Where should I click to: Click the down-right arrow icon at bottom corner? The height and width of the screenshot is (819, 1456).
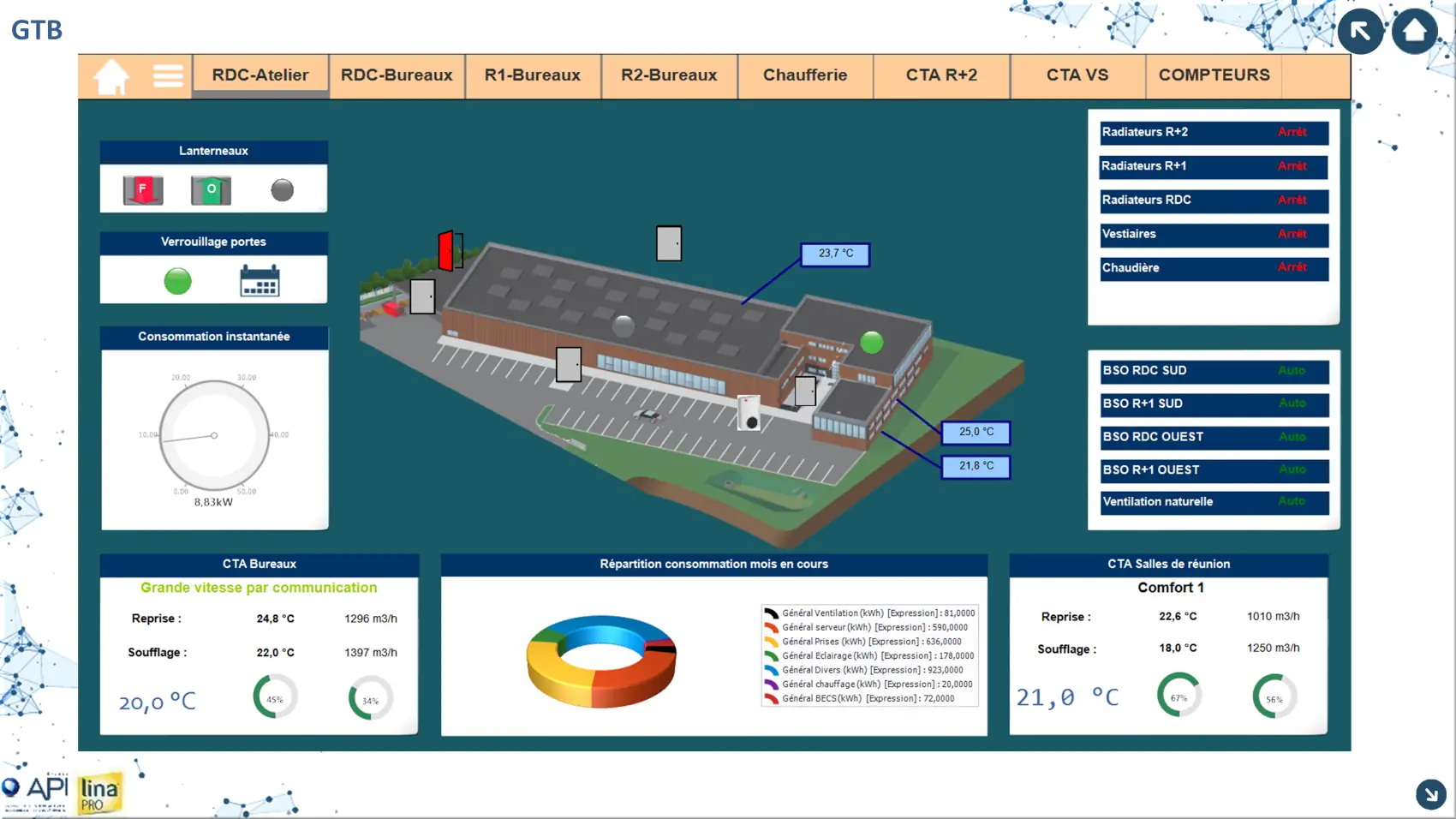click(x=1430, y=794)
